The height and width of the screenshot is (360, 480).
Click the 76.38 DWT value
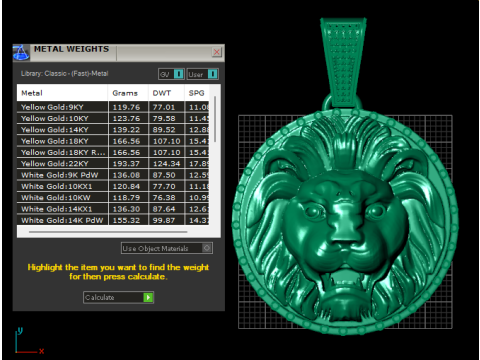[164, 198]
